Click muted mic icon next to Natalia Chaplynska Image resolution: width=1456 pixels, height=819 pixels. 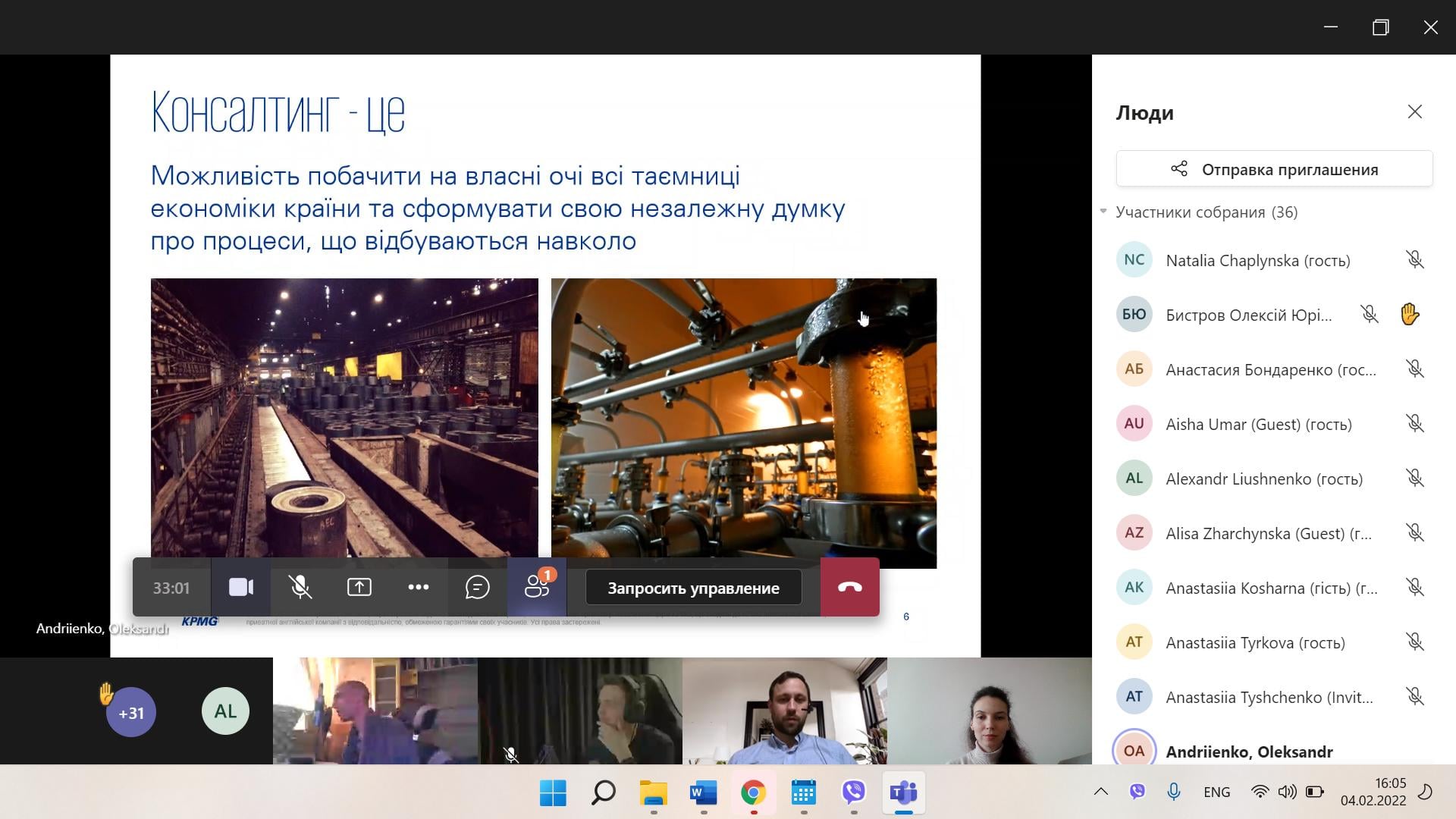tap(1414, 260)
